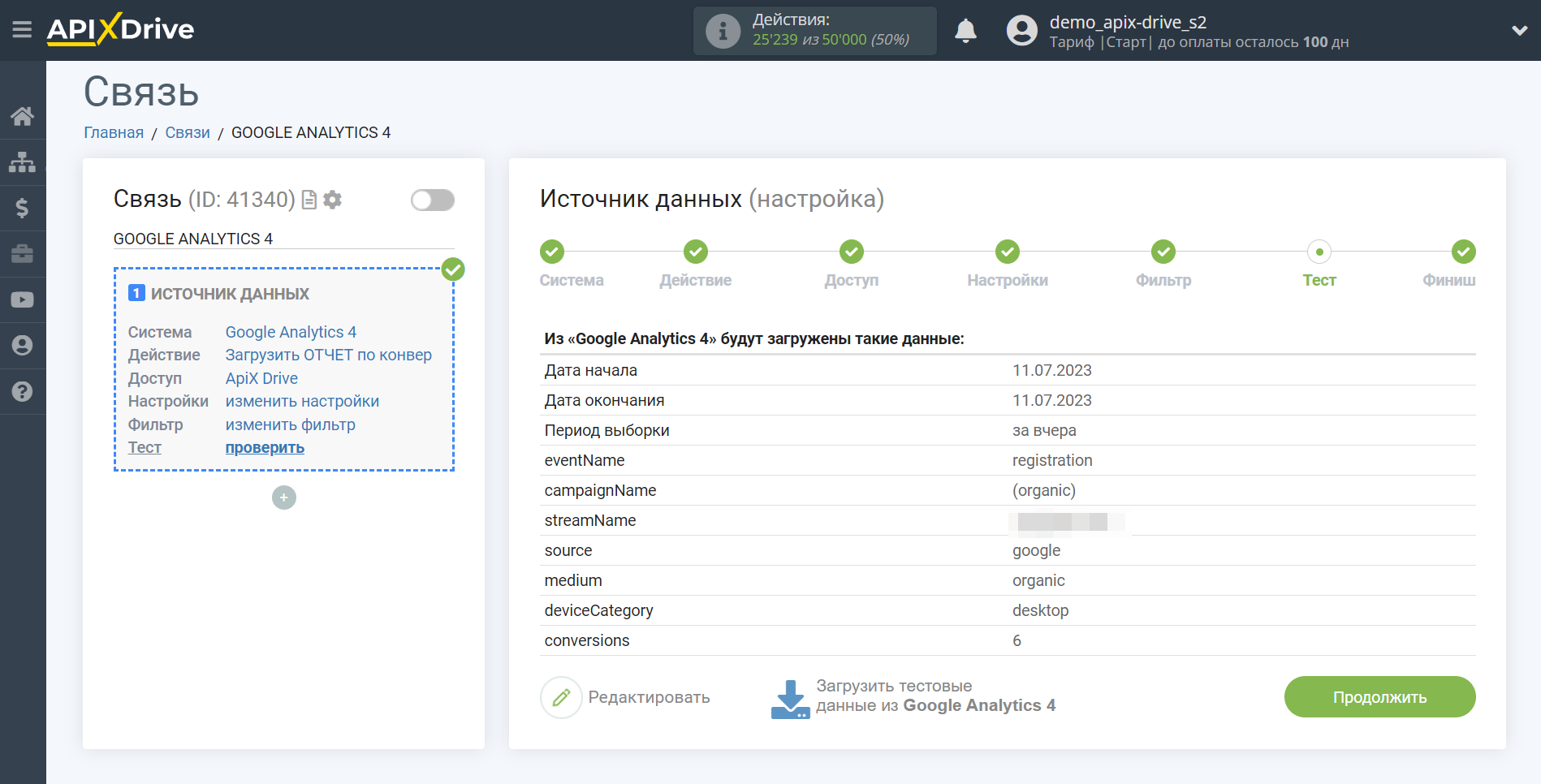Image resolution: width=1541 pixels, height=784 pixels.
Task: Go to the Тест step
Action: (x=1319, y=252)
